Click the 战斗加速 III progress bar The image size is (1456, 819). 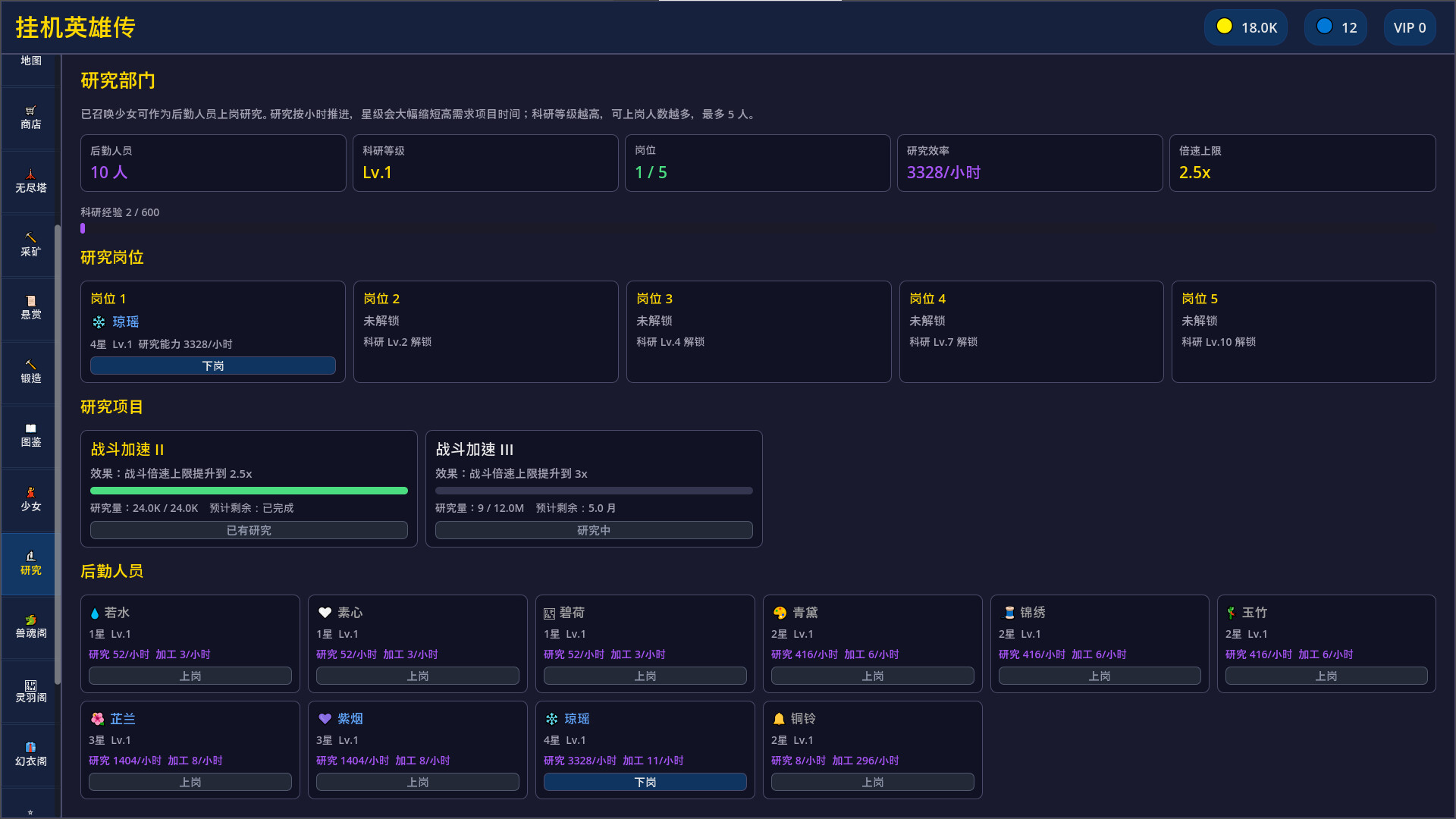[x=594, y=491]
